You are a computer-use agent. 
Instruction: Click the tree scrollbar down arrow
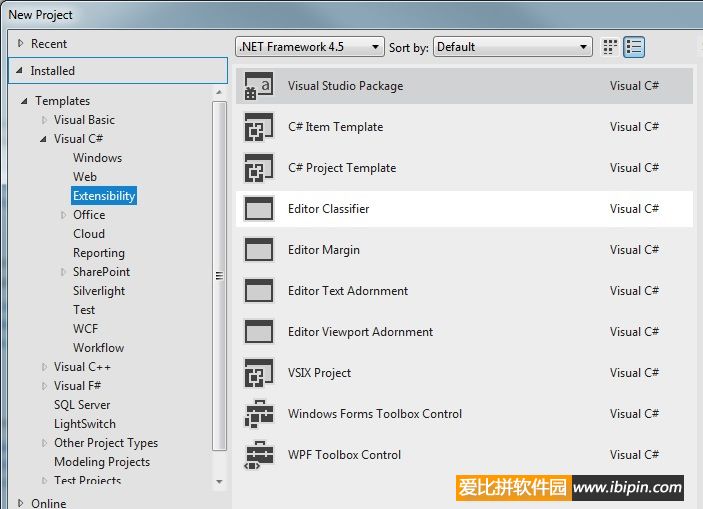[219, 482]
